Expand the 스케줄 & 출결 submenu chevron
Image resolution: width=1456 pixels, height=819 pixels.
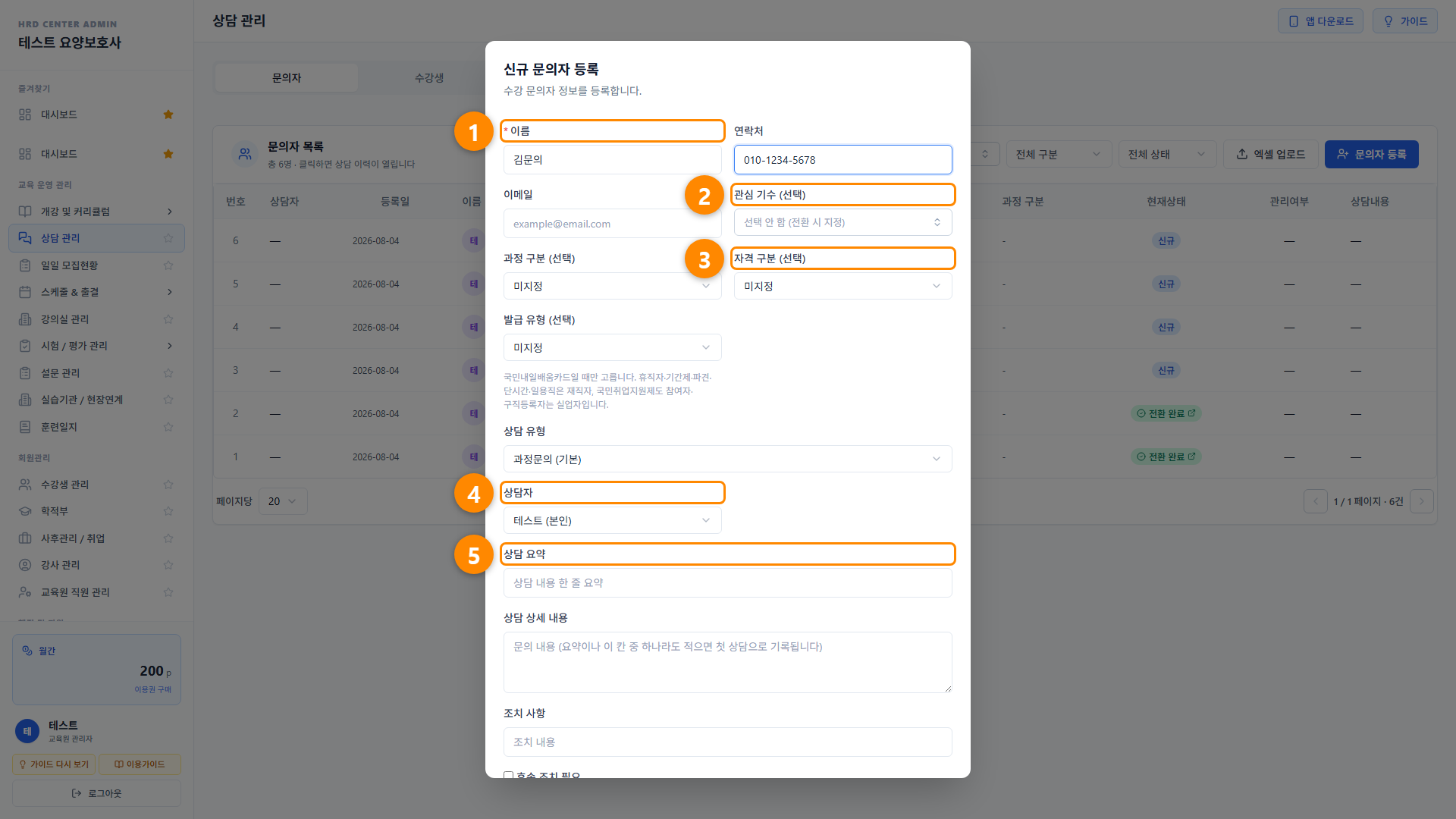click(x=169, y=292)
